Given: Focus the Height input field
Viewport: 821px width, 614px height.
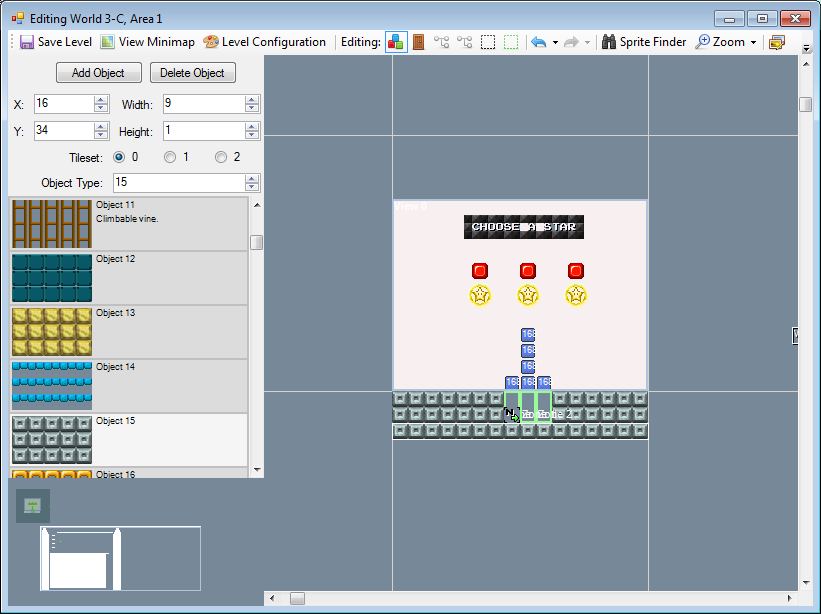Looking at the screenshot, I should click(x=204, y=130).
